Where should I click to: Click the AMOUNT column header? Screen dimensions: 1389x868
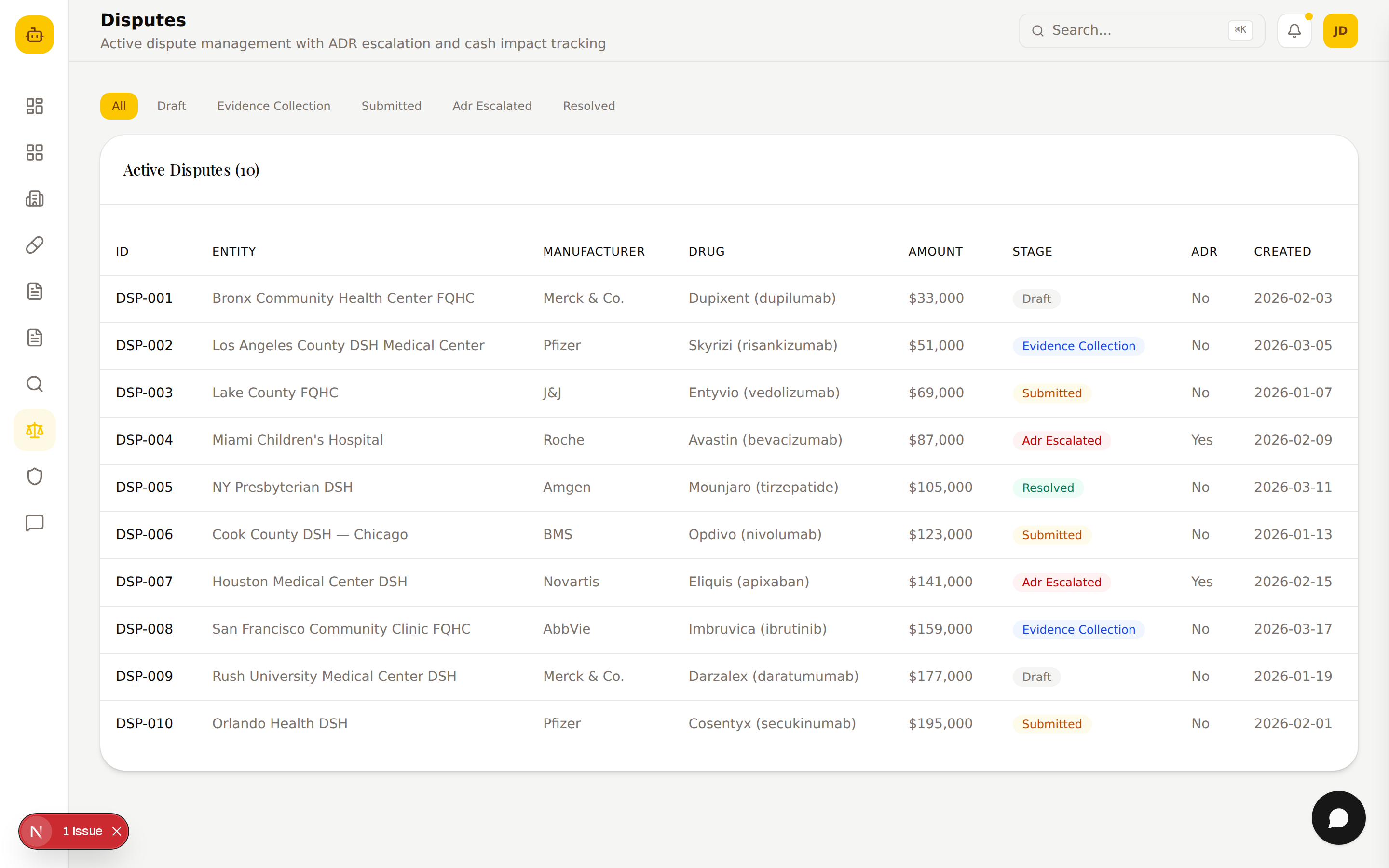click(x=936, y=251)
